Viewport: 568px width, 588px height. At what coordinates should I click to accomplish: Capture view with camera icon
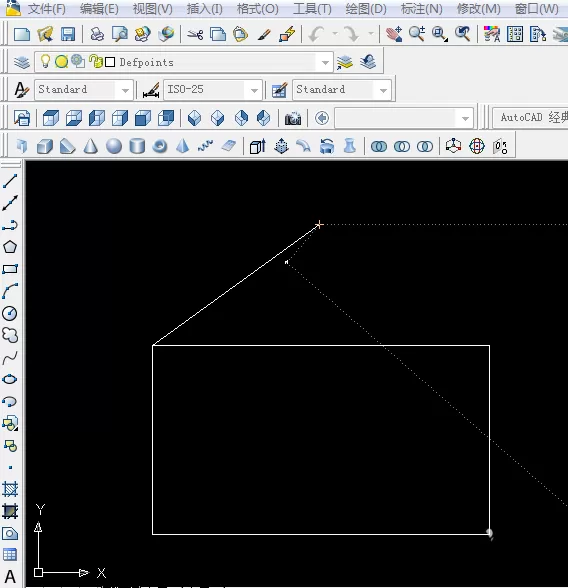point(293,118)
